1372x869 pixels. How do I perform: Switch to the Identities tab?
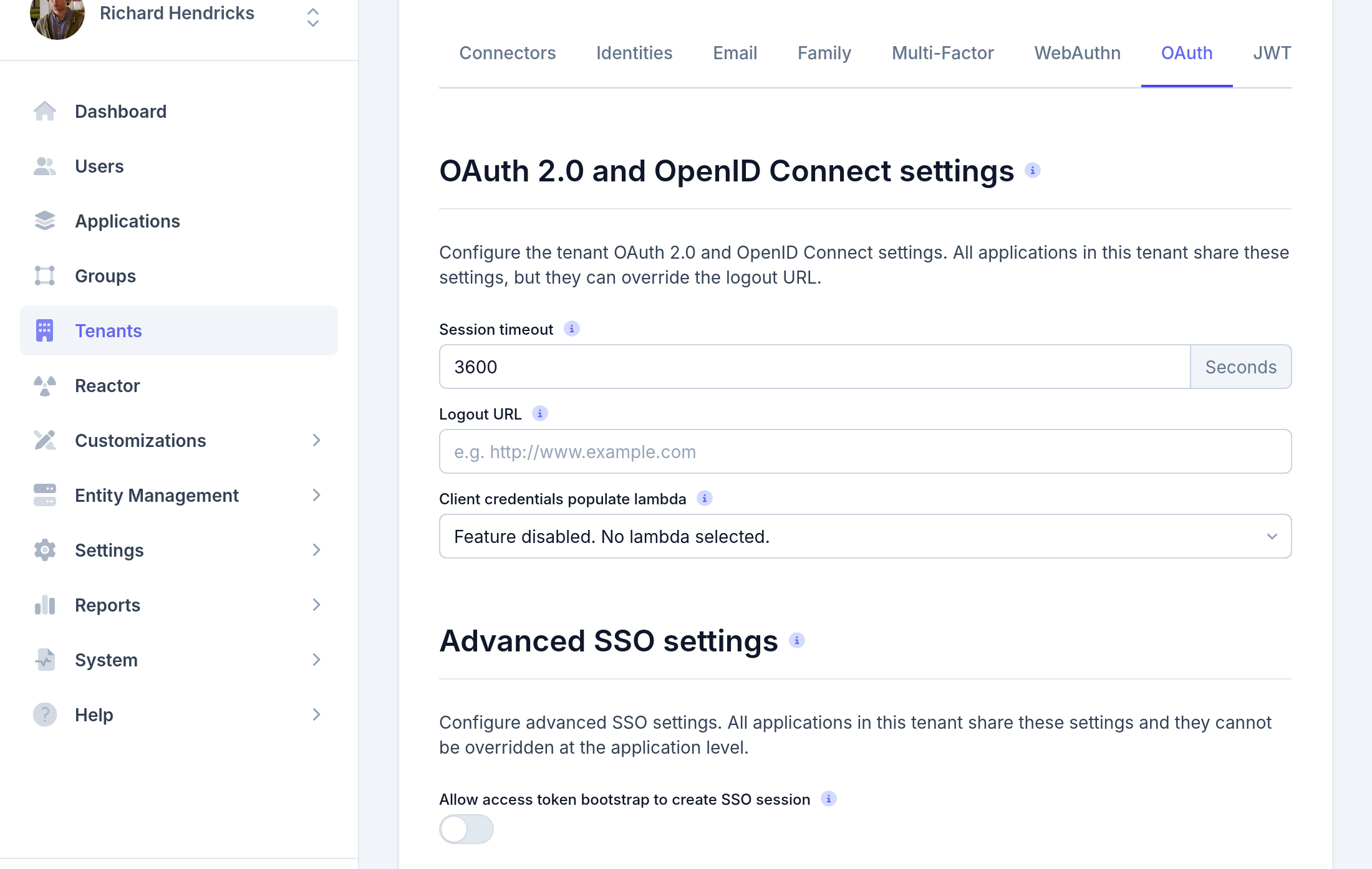click(634, 53)
